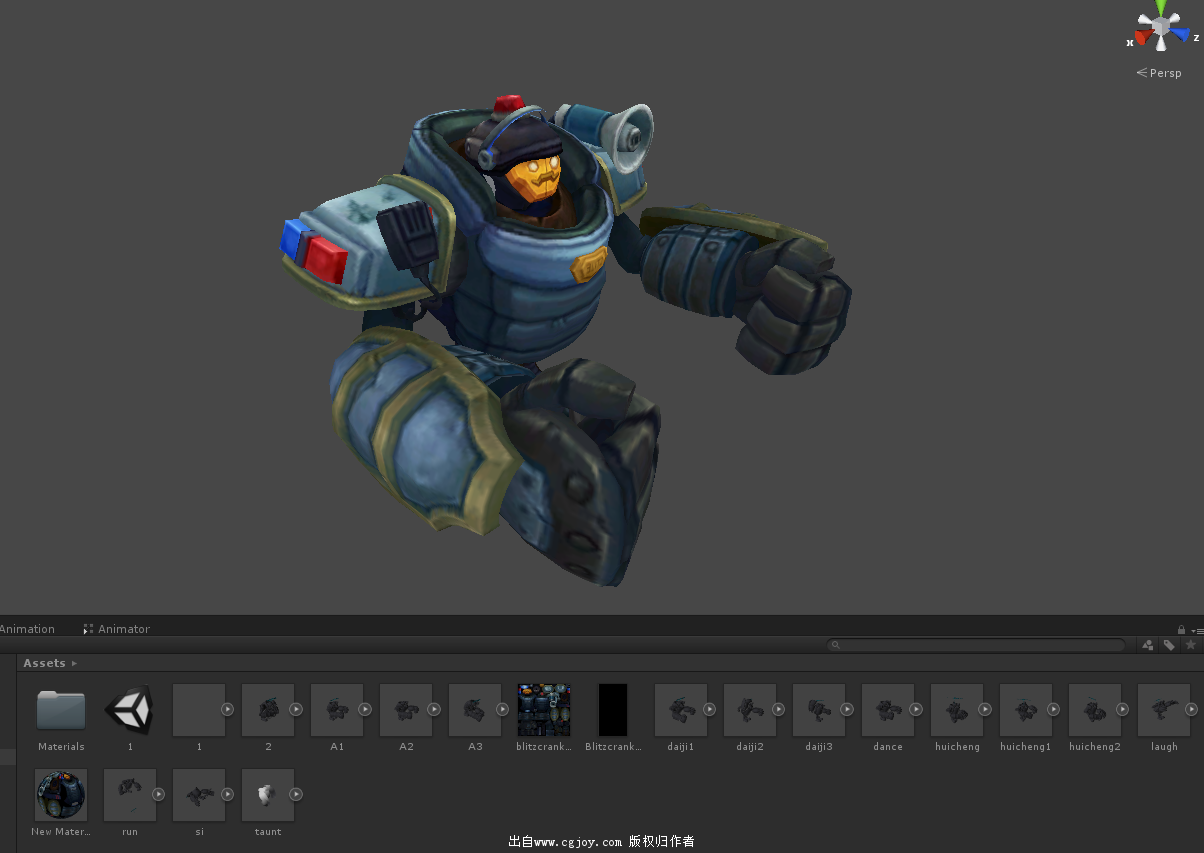Select the blank model asset named 1
The height and width of the screenshot is (853, 1204).
(199, 710)
